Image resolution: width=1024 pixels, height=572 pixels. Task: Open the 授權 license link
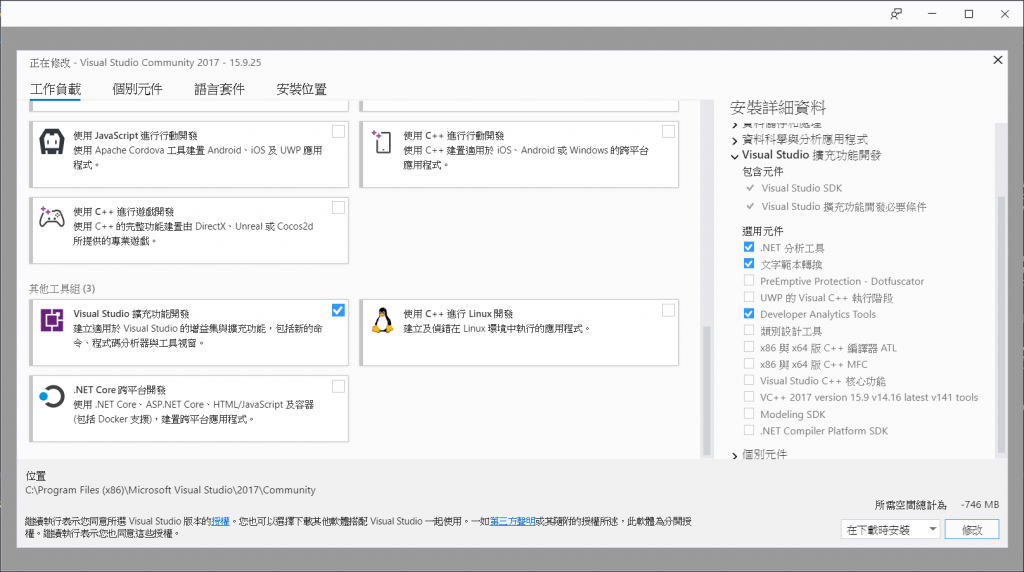(x=221, y=521)
